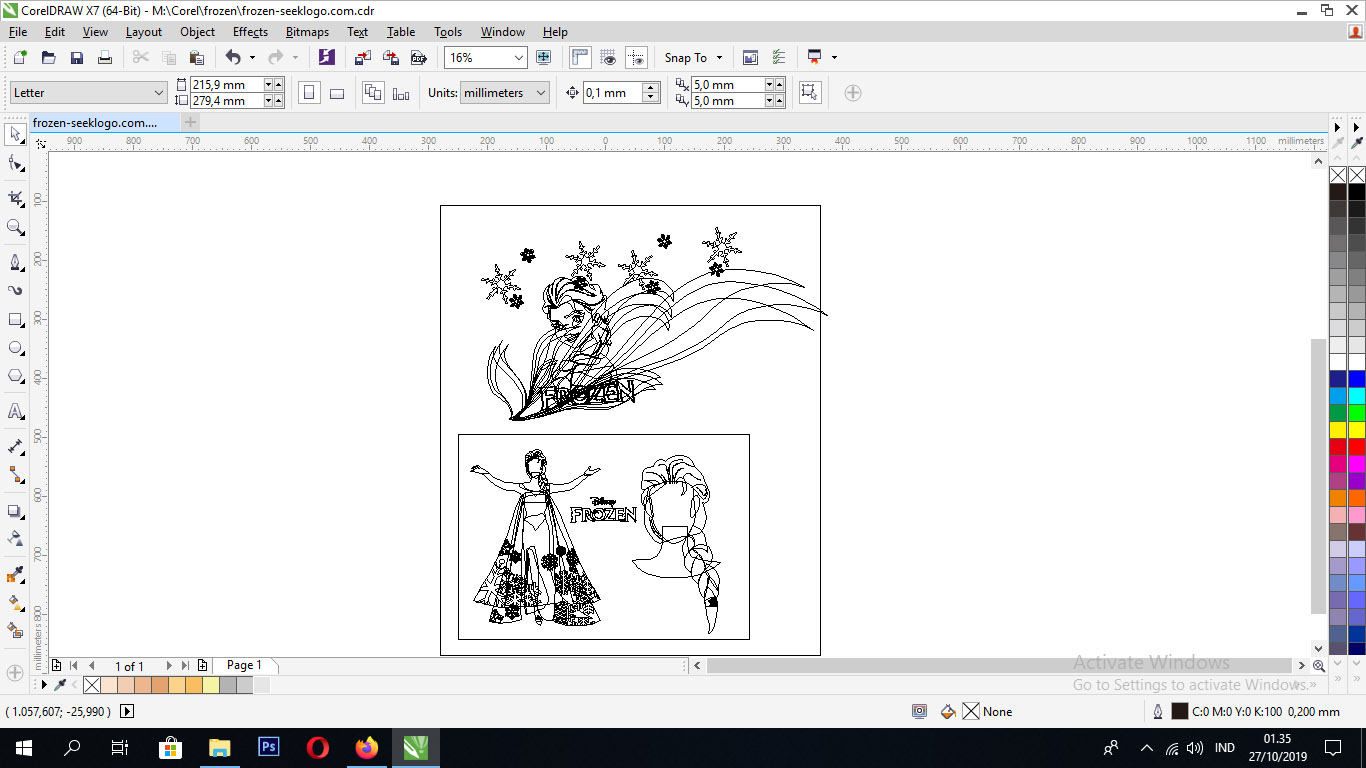Click the Undo arrow icon
The height and width of the screenshot is (768, 1366).
(x=233, y=58)
